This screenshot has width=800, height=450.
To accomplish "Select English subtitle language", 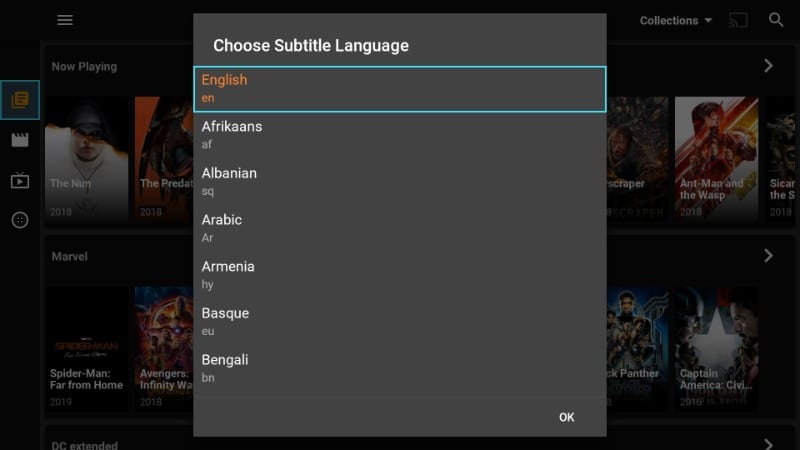I will (400, 89).
